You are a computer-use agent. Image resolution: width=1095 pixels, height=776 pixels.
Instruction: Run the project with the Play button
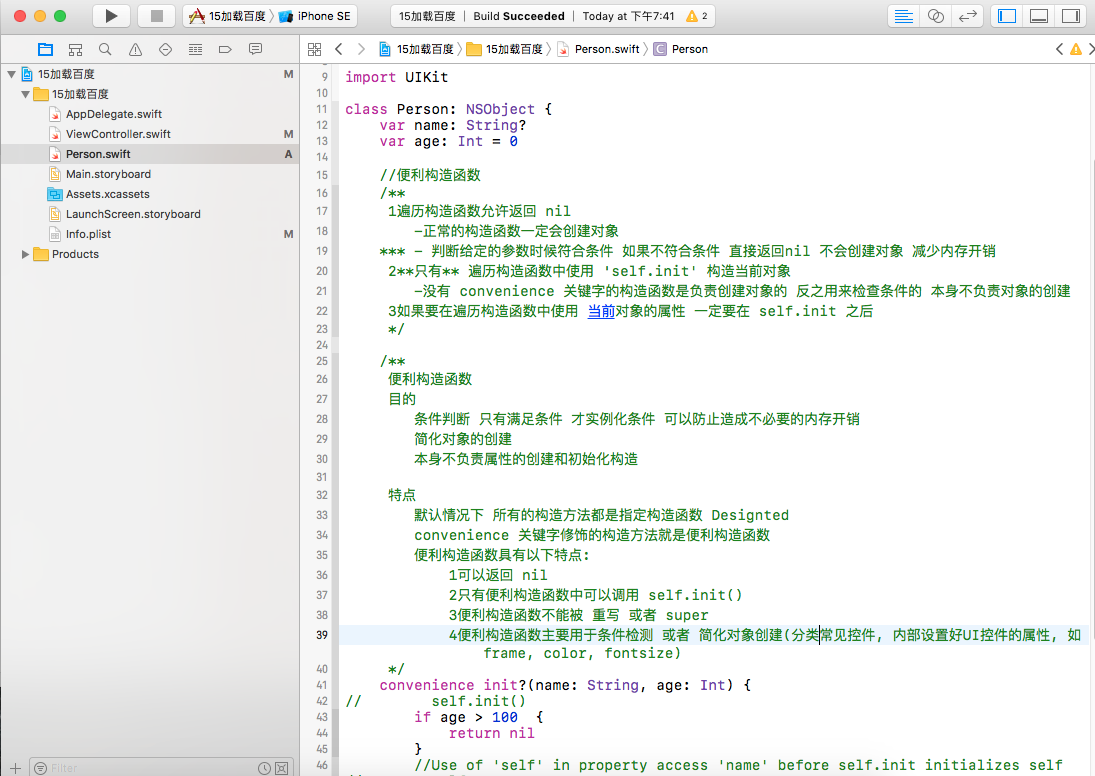pyautogui.click(x=111, y=15)
